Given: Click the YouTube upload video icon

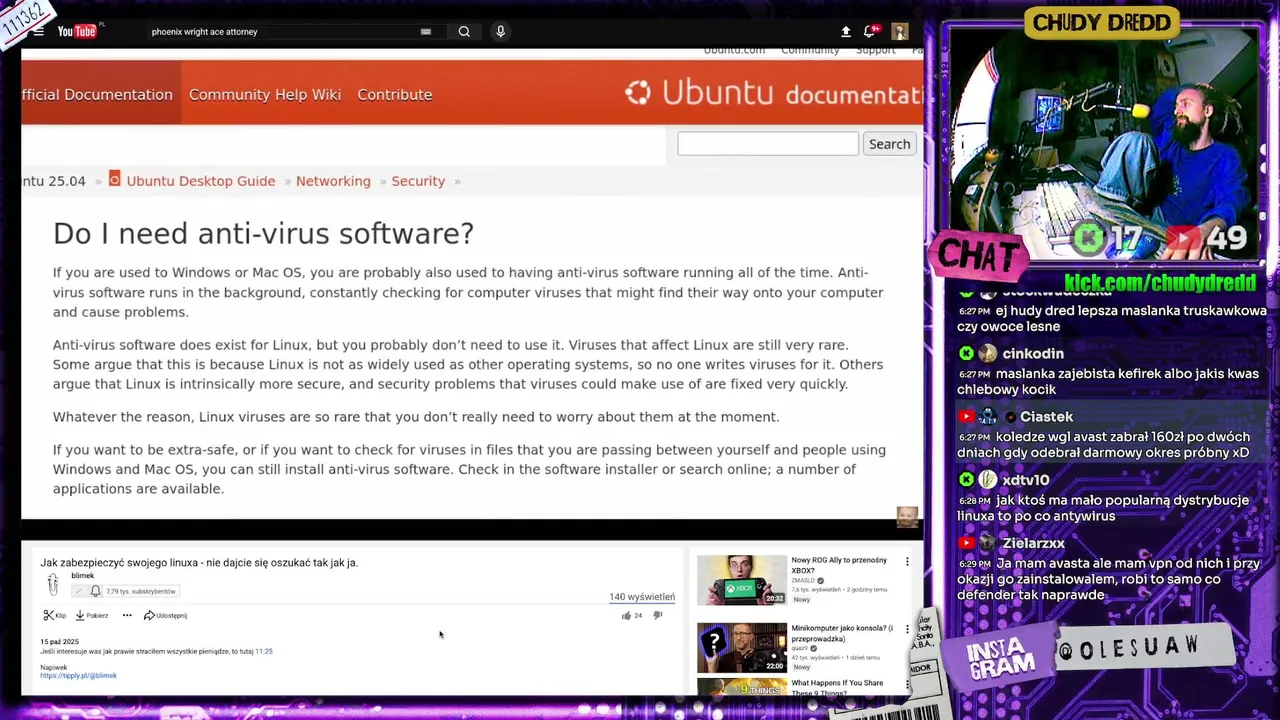Looking at the screenshot, I should (846, 32).
